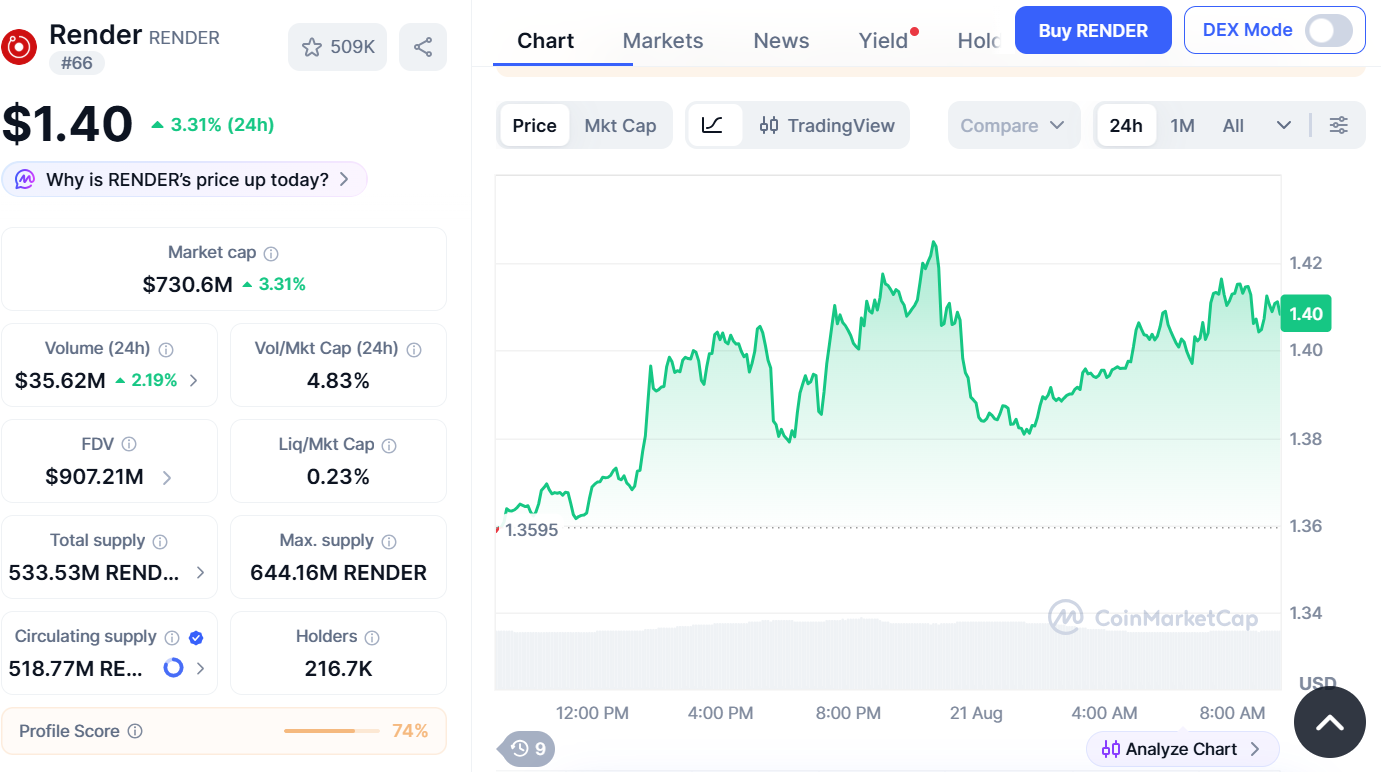
Task: Click the $730.6M market cap value
Action: [x=188, y=284]
